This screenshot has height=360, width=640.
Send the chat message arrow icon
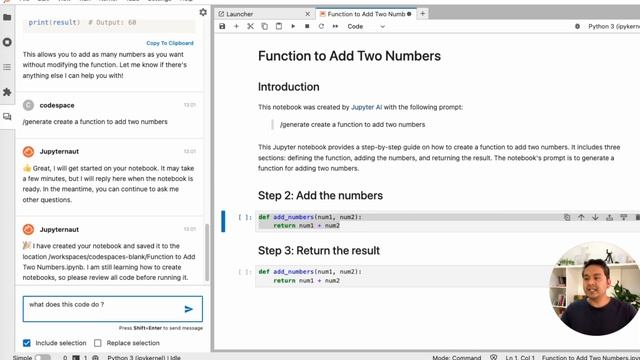tap(189, 309)
